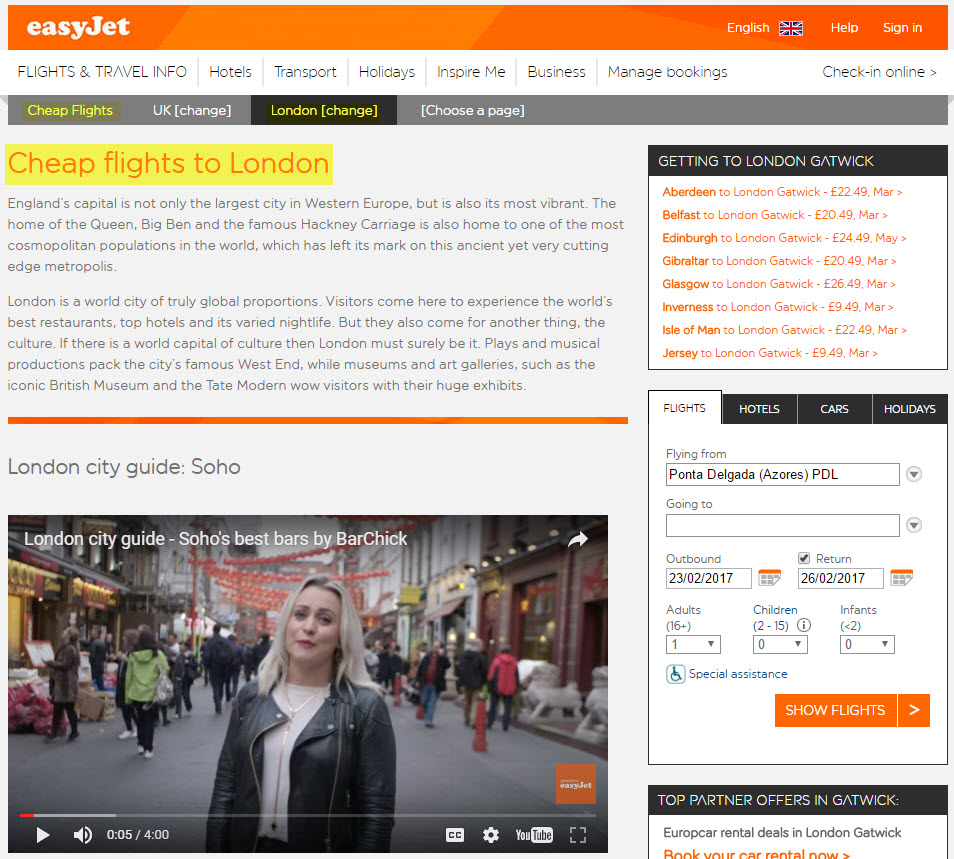Image resolution: width=954 pixels, height=859 pixels.
Task: Click the video title text
Action: 215,539
